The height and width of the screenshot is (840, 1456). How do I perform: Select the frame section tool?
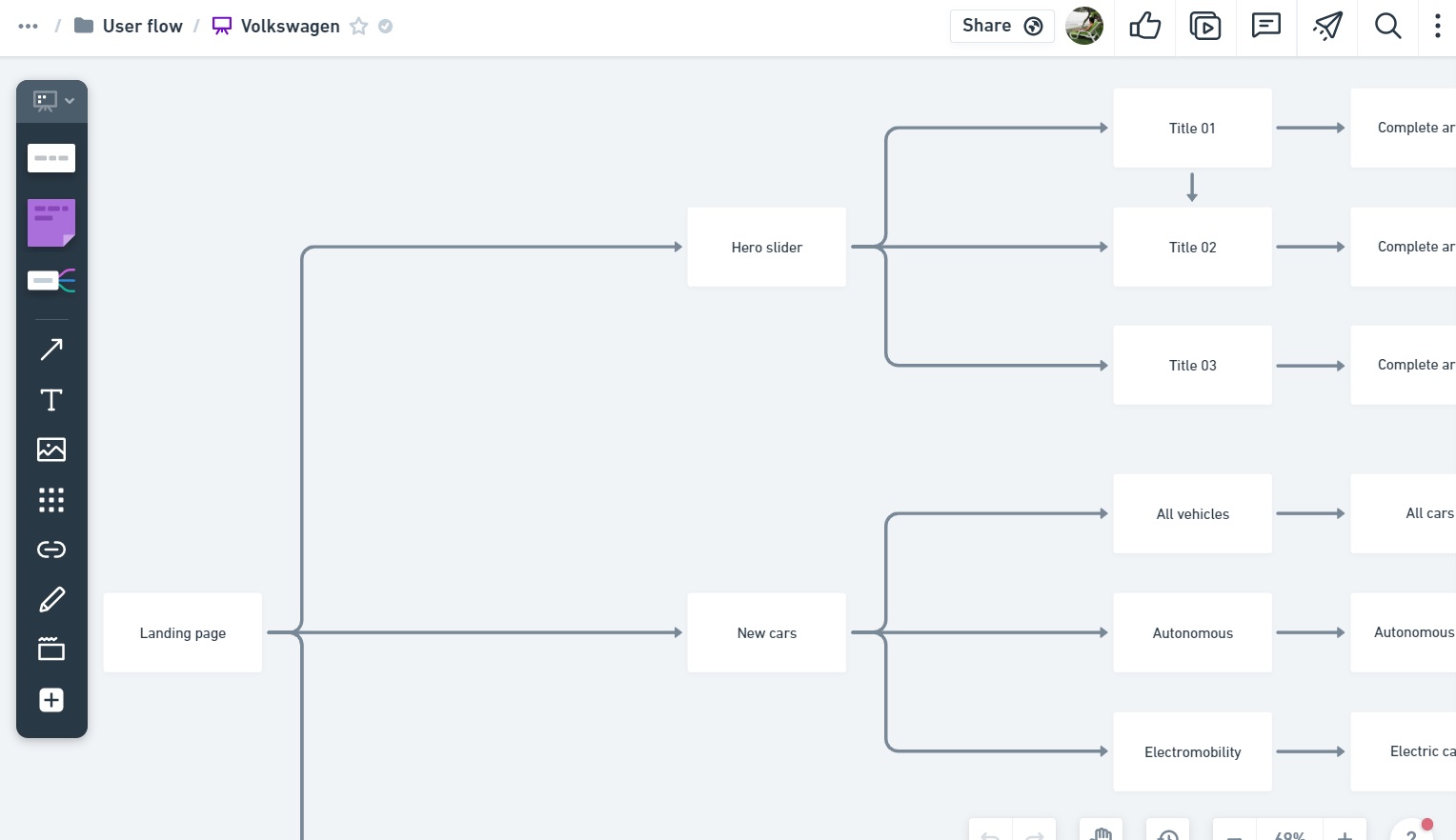coord(51,650)
